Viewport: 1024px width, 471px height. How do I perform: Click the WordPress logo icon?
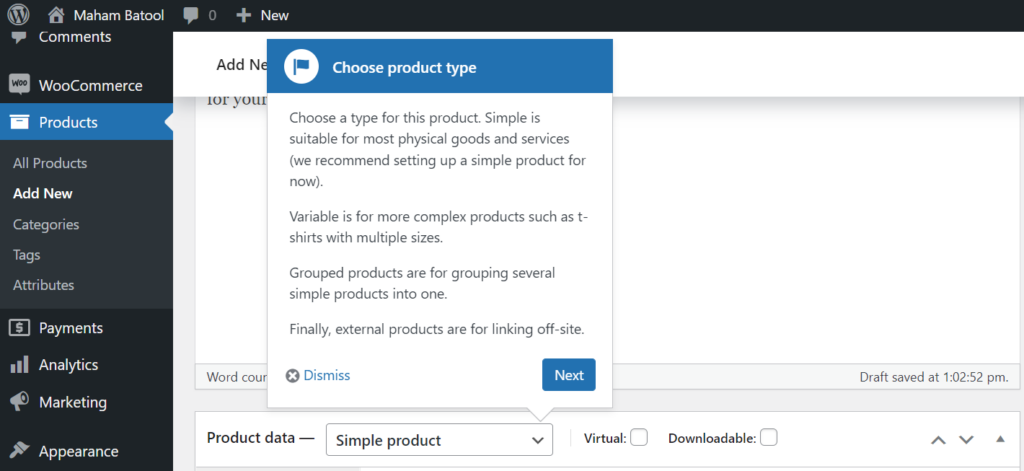(x=18, y=14)
